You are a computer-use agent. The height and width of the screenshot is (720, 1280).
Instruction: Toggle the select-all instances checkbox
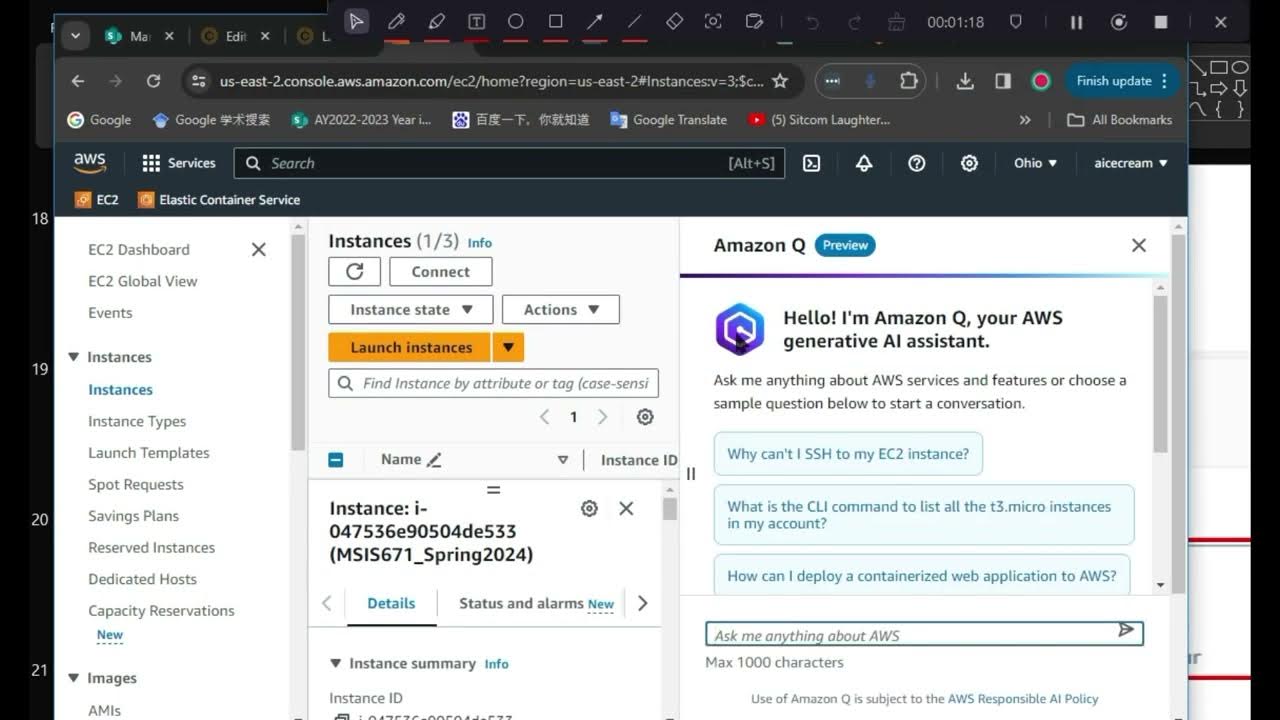point(336,460)
